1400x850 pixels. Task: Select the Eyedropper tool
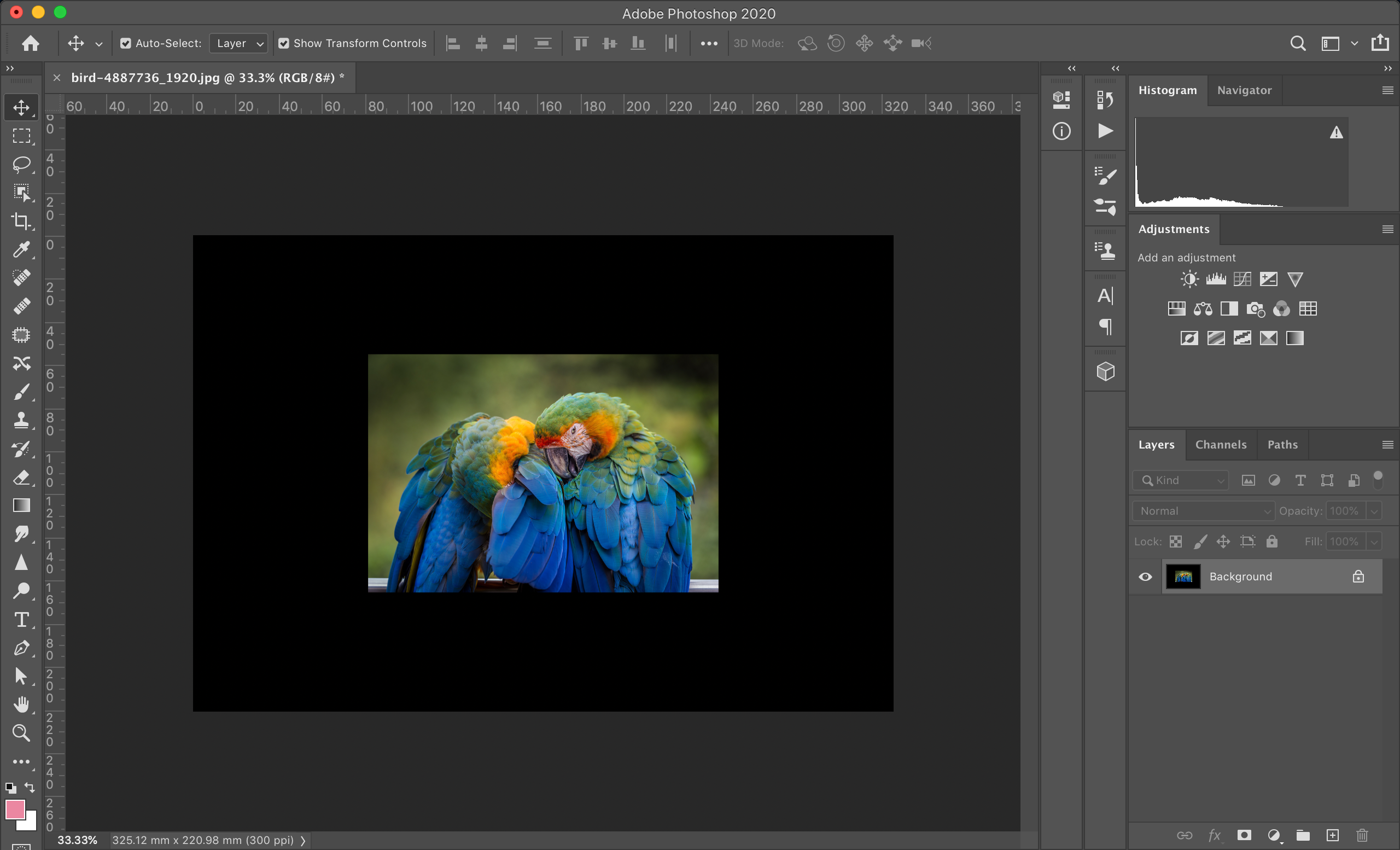click(21, 249)
